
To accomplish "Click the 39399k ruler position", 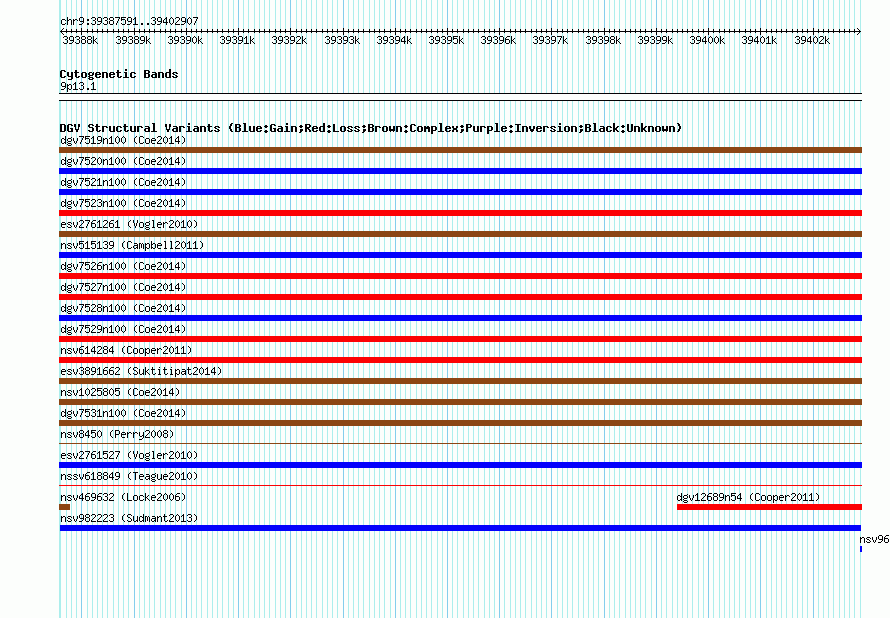I will [x=655, y=40].
